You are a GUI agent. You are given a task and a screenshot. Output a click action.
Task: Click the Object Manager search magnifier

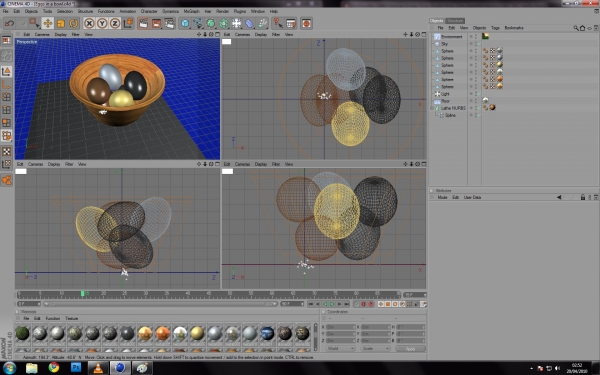click(576, 28)
